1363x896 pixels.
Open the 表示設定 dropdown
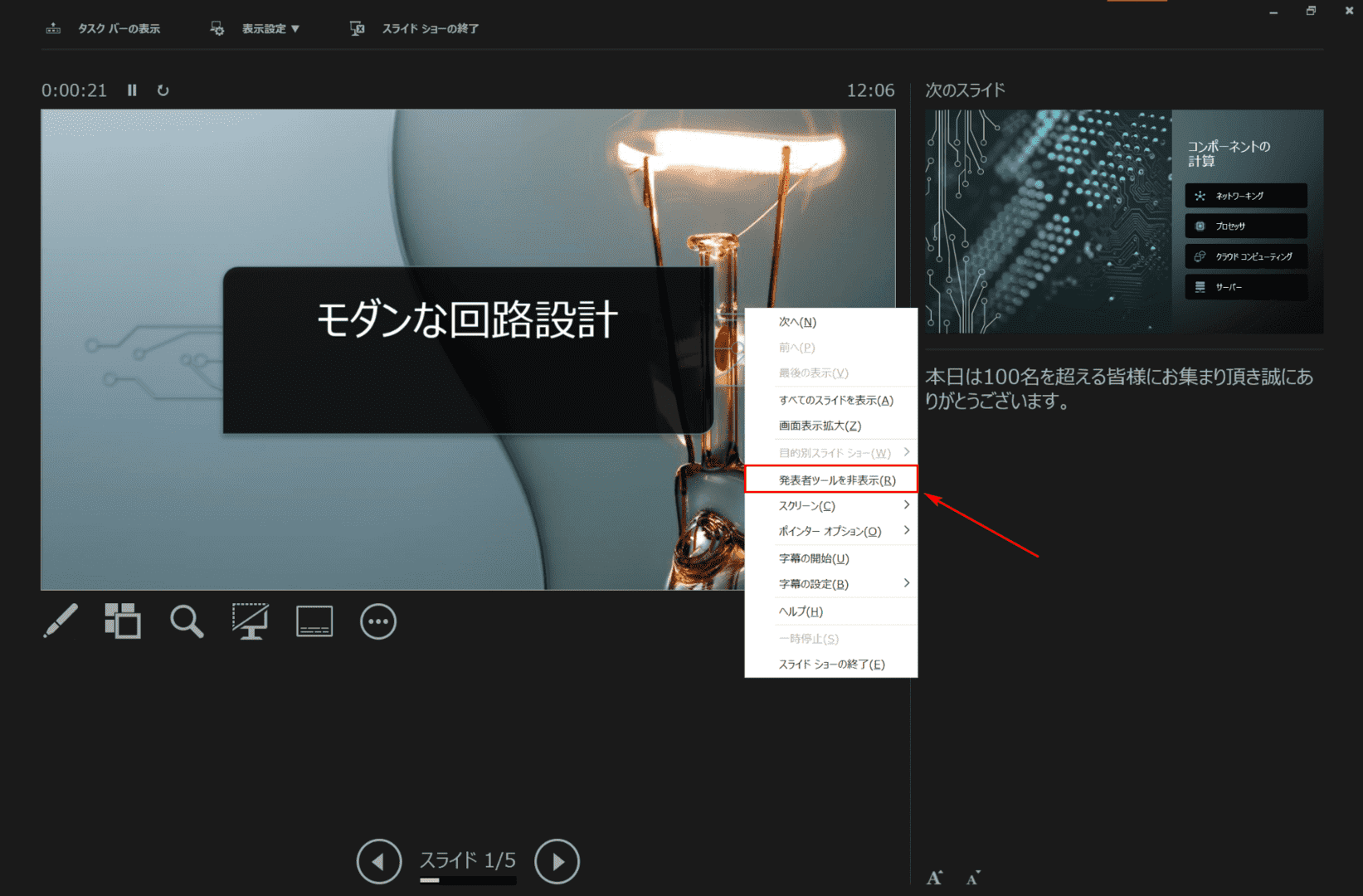click(x=270, y=28)
